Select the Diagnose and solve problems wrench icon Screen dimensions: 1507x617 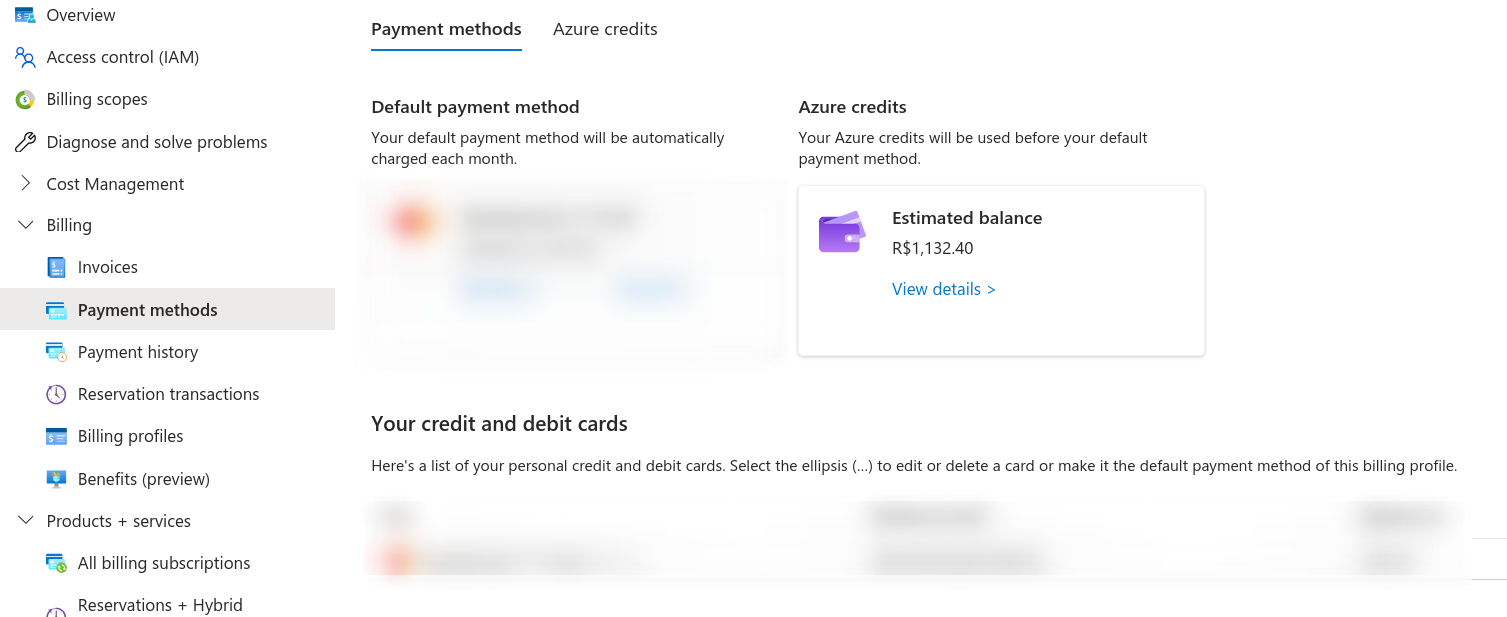(x=25, y=142)
